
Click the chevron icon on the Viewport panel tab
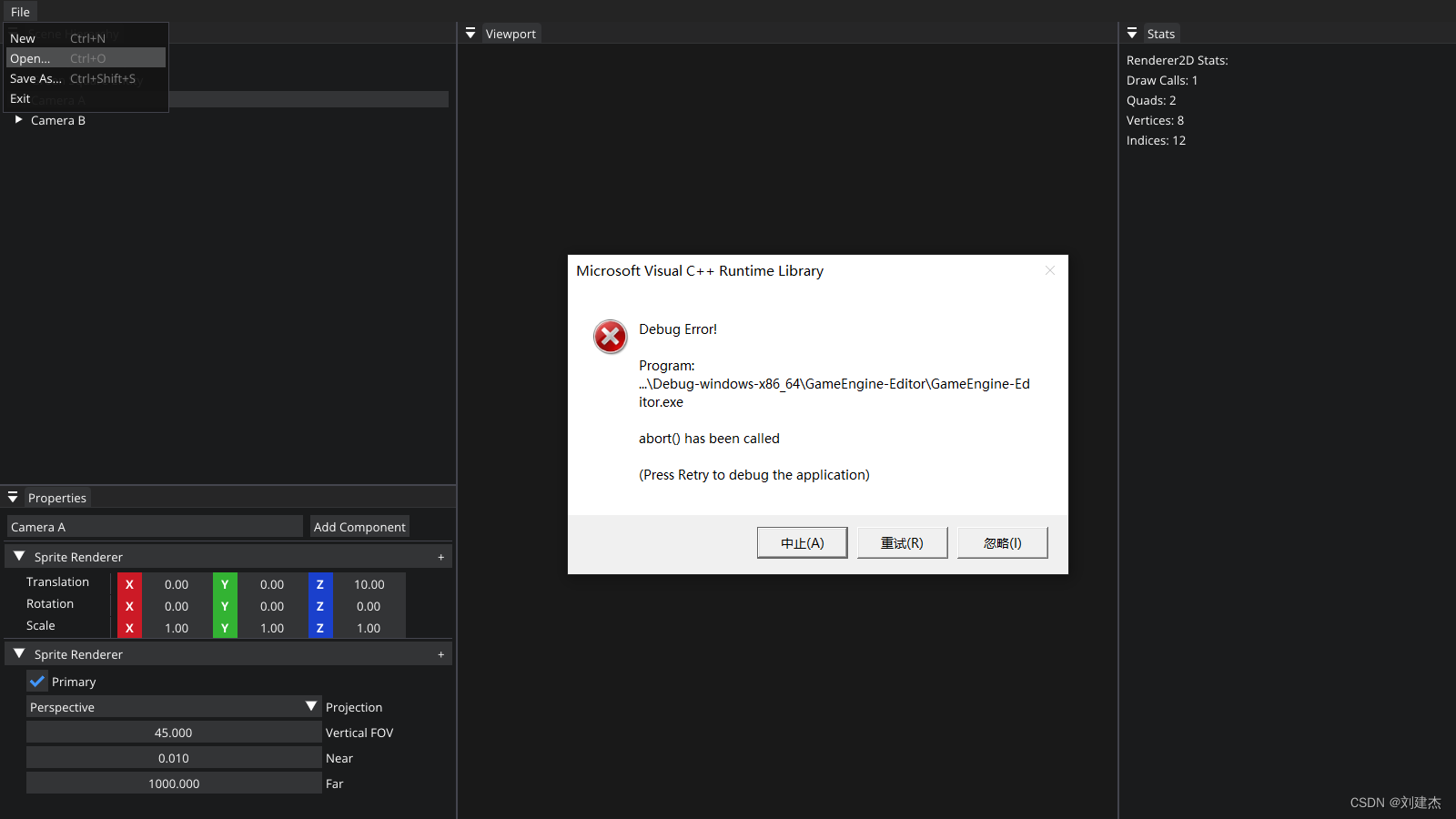470,33
